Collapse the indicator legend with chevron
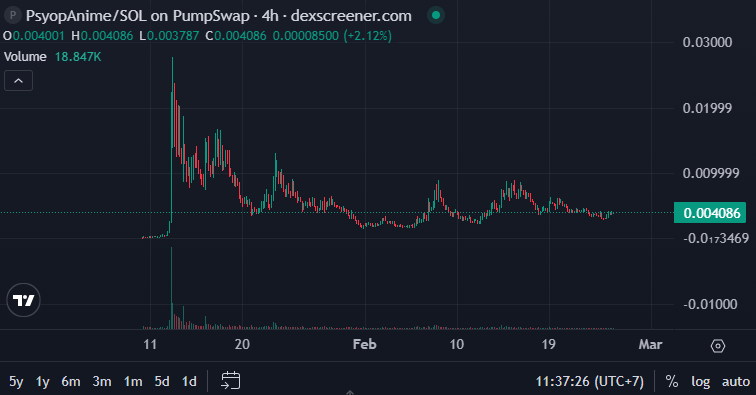 (x=18, y=81)
